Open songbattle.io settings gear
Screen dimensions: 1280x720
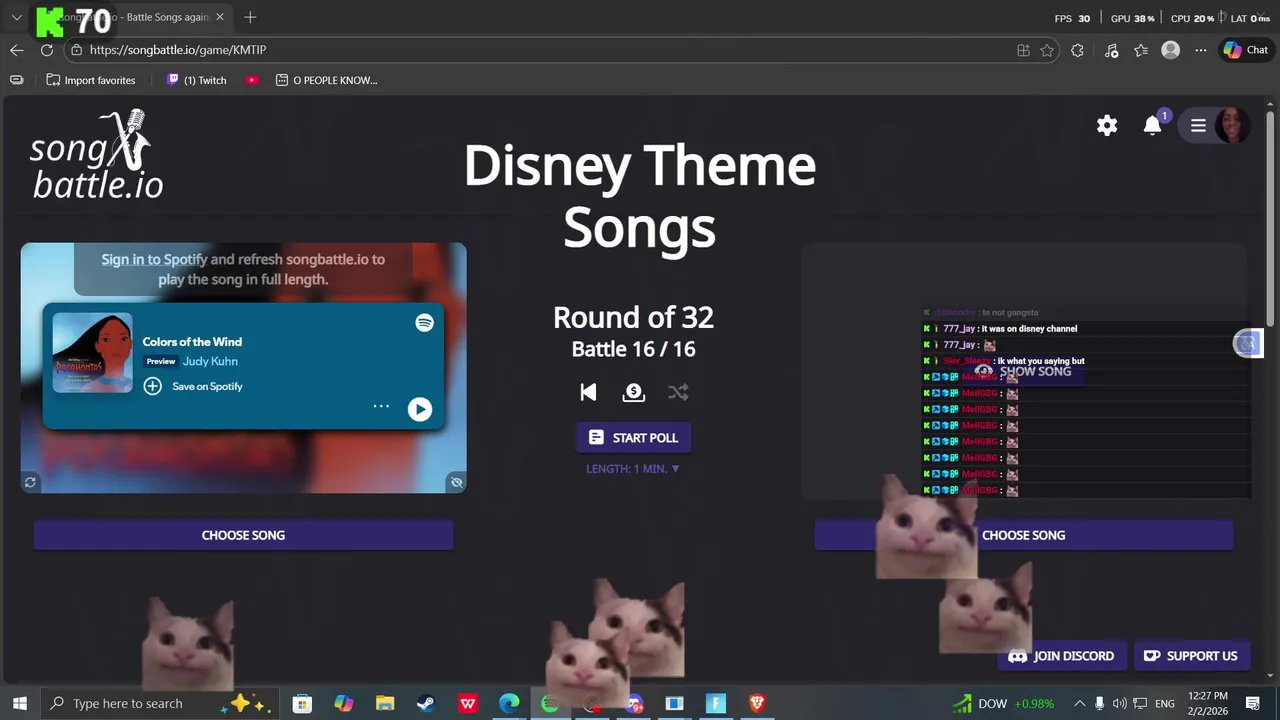click(x=1107, y=126)
